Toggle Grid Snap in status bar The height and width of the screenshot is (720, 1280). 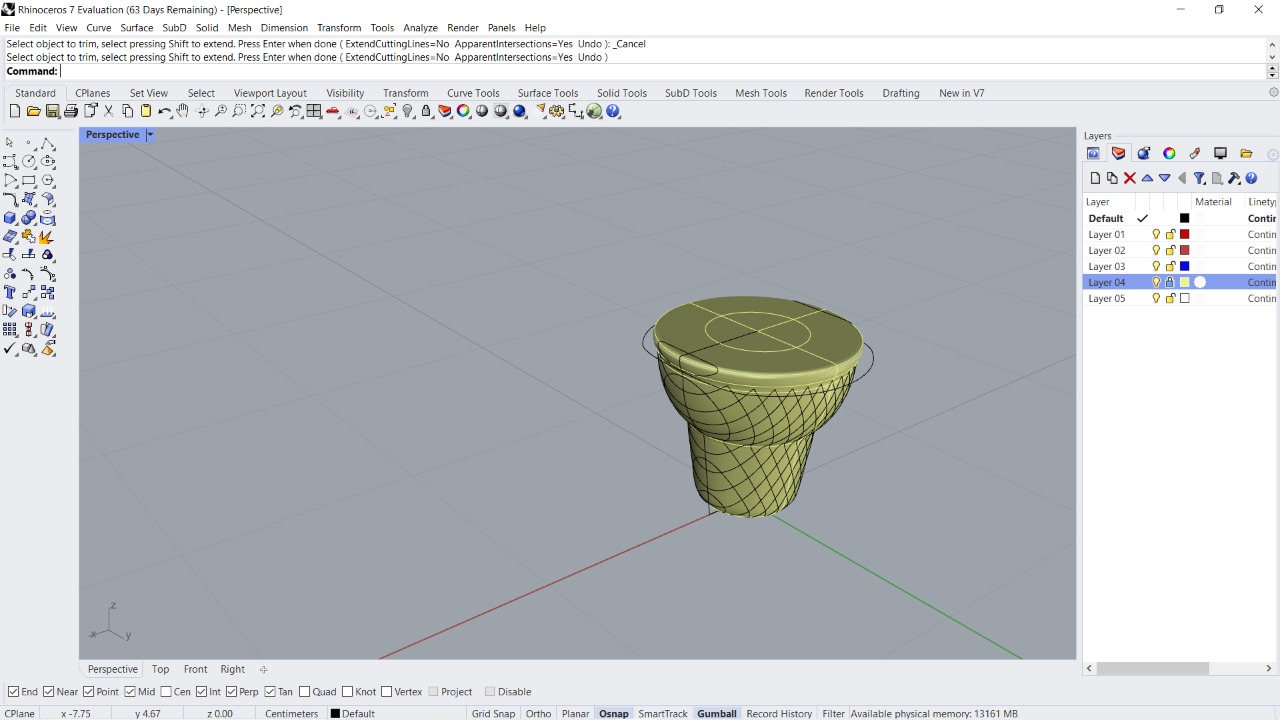(x=493, y=713)
